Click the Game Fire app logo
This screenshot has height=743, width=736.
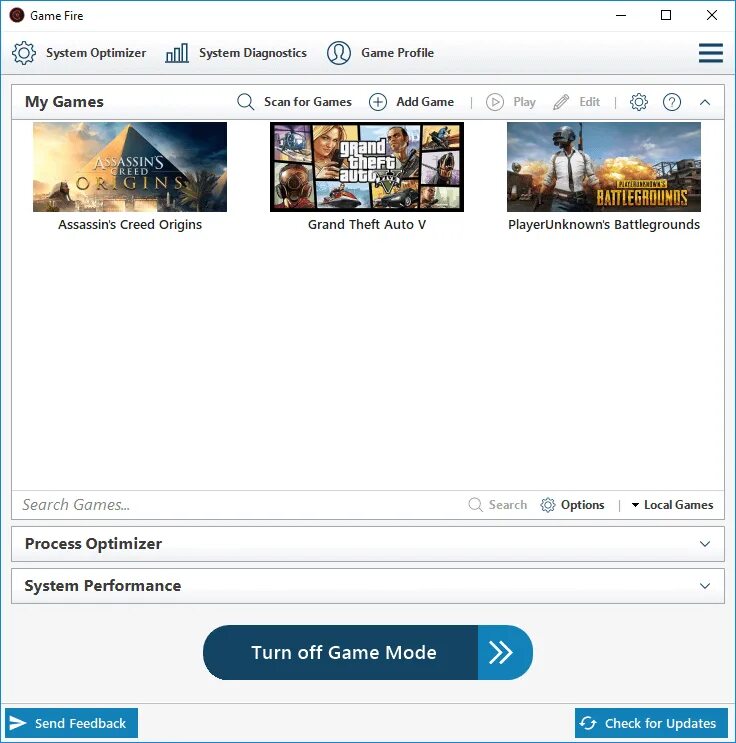click(x=17, y=16)
